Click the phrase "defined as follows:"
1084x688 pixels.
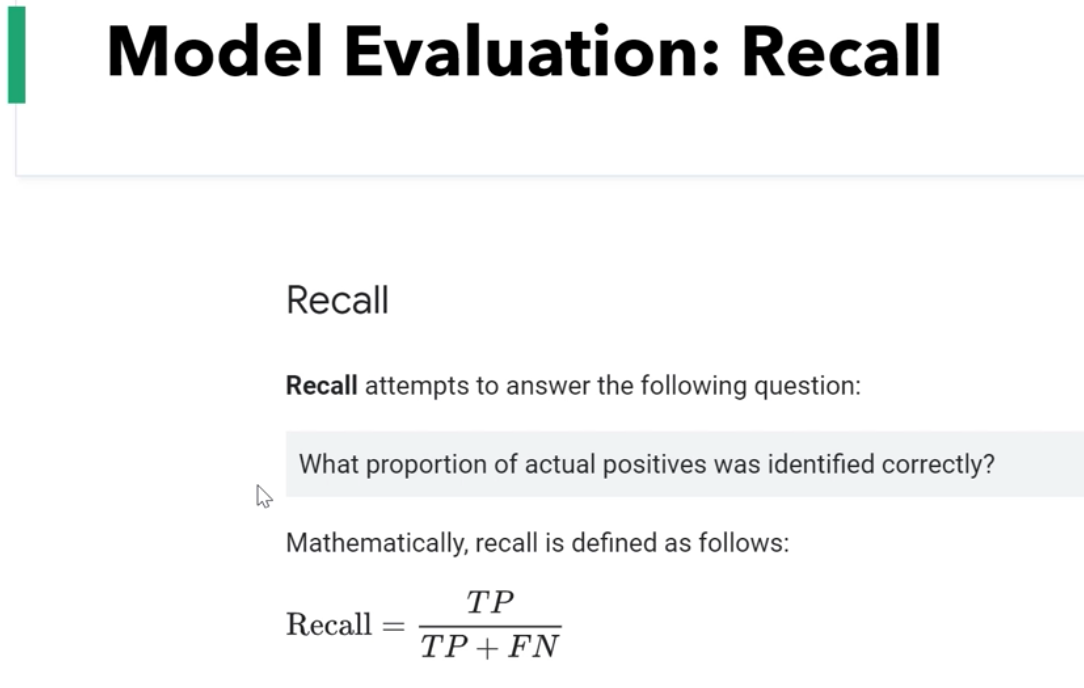click(708, 543)
